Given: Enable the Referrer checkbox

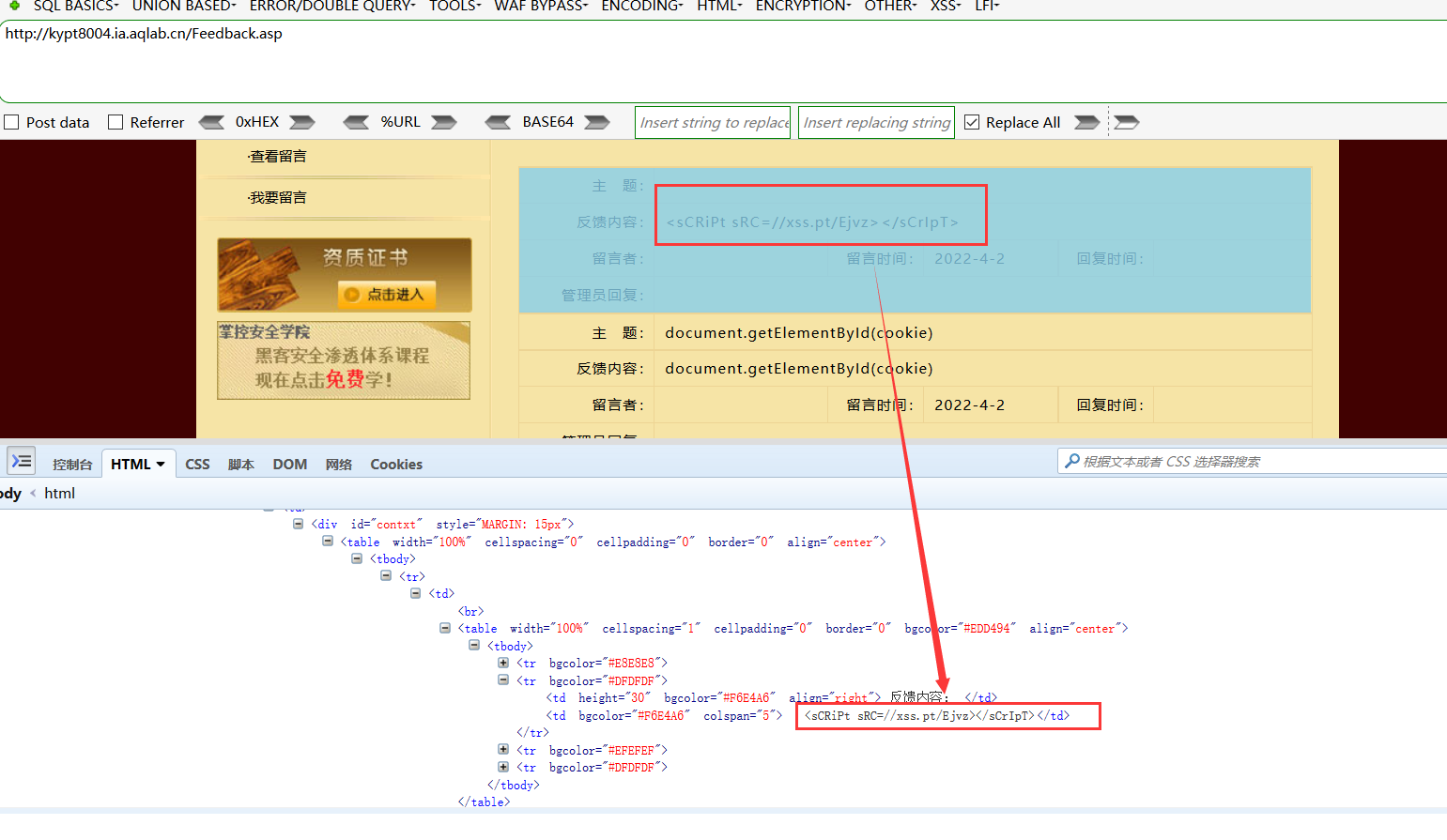Looking at the screenshot, I should [115, 122].
